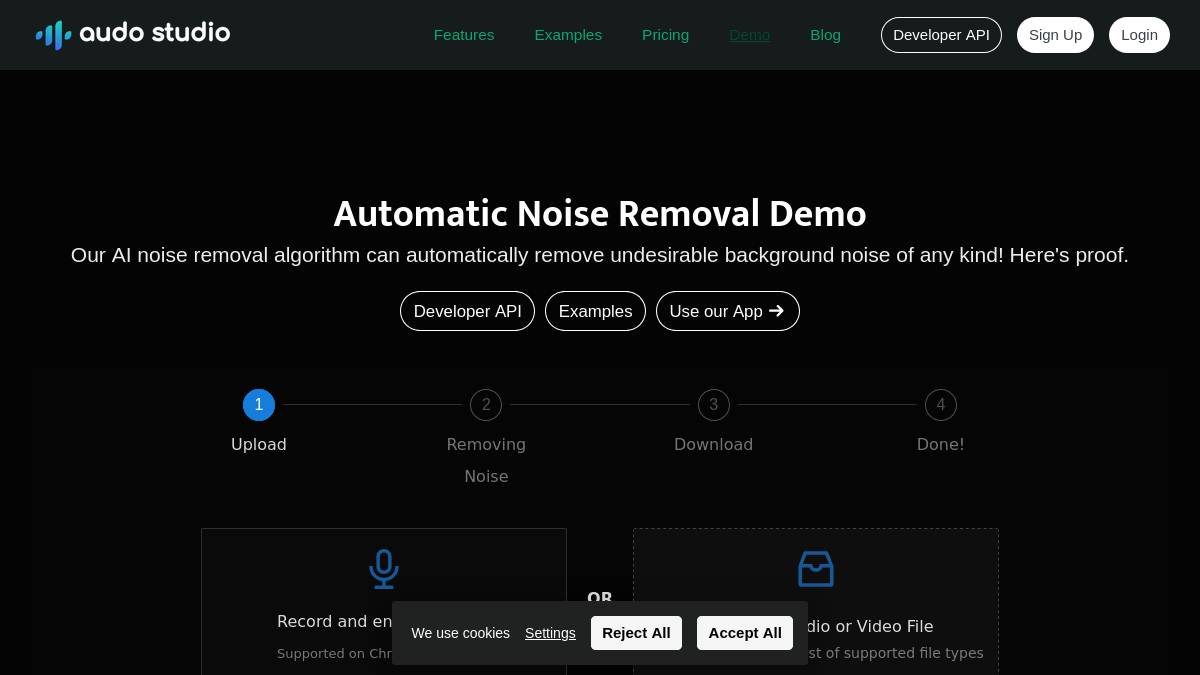This screenshot has width=1200, height=675.
Task: Open the Features menu item
Action: pyautogui.click(x=464, y=35)
